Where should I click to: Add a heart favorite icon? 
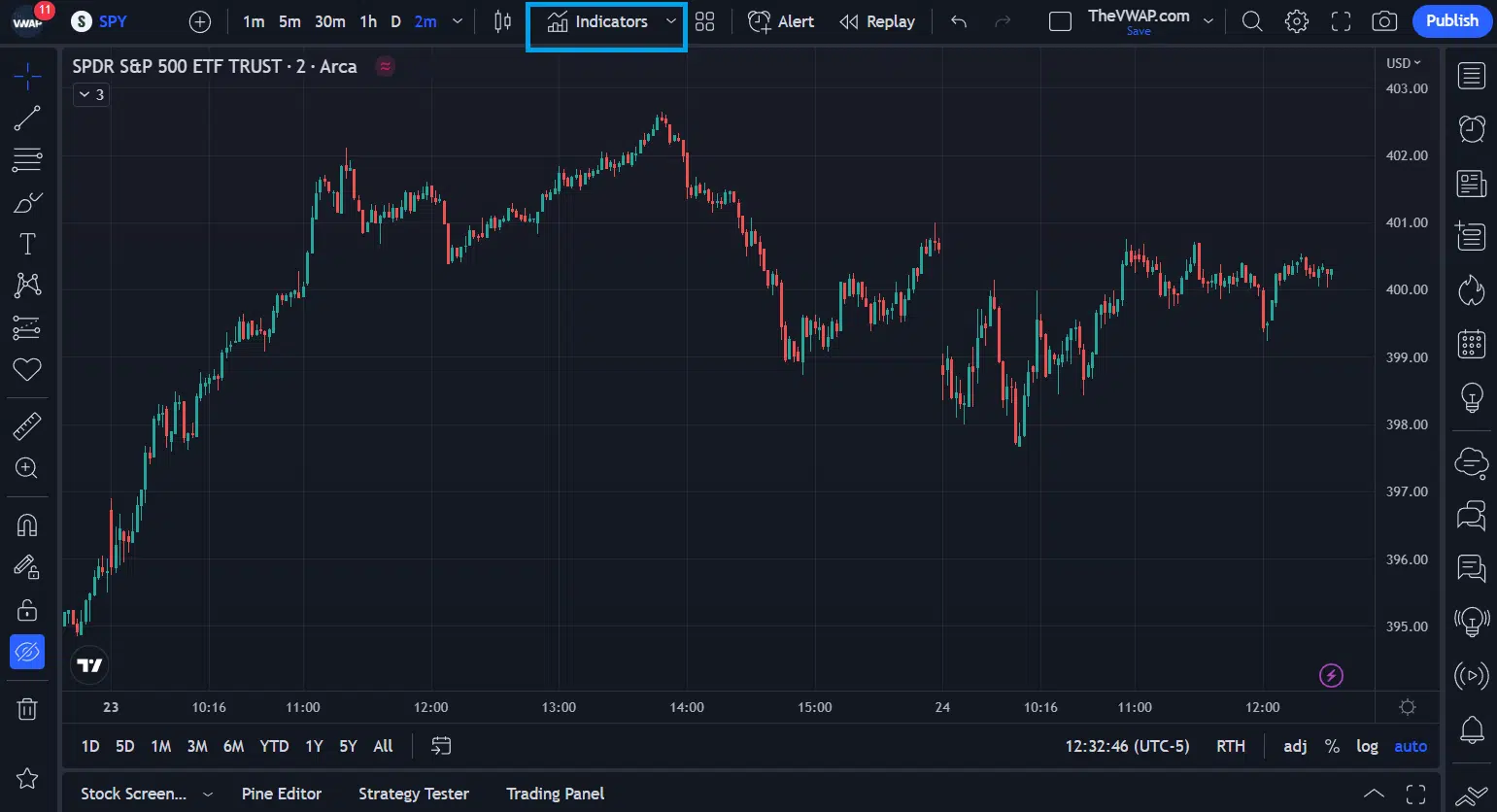coord(27,369)
